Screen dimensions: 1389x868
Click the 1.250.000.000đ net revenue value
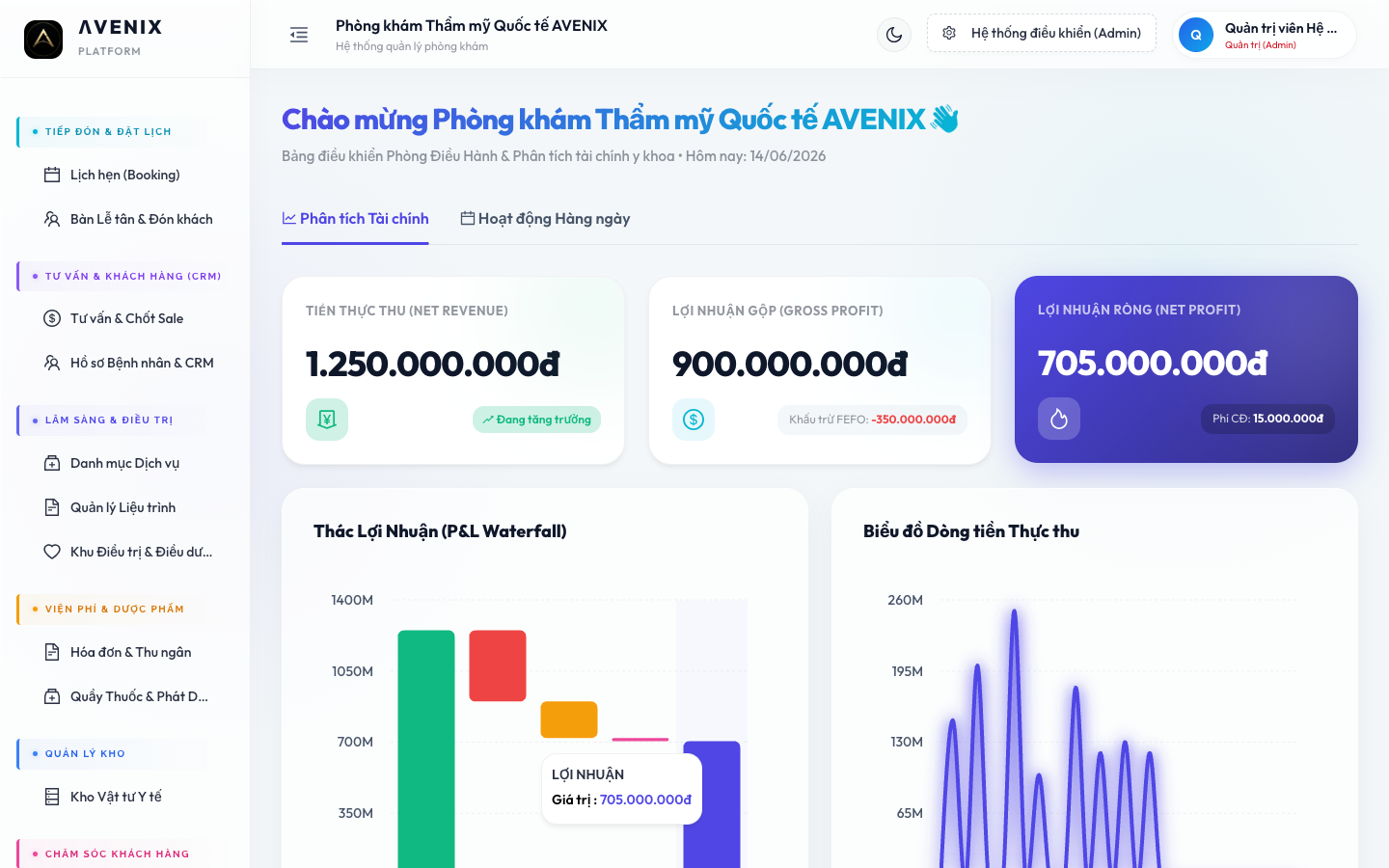(432, 364)
